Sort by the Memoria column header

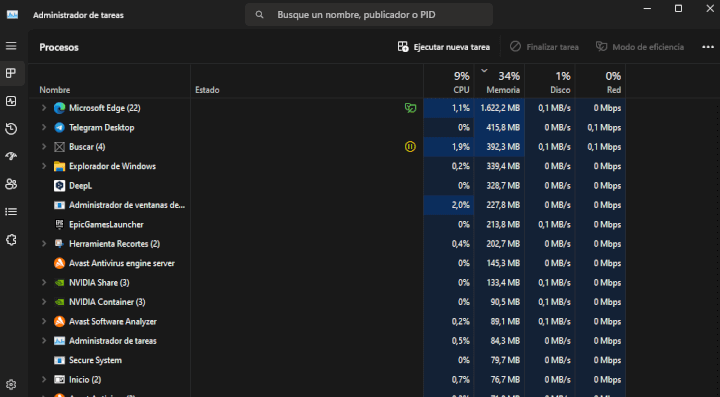tap(499, 82)
